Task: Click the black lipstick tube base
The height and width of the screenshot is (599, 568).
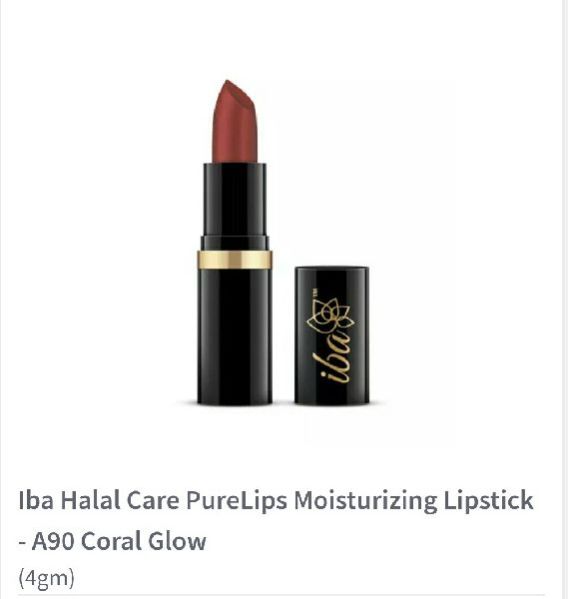Action: pos(235,335)
